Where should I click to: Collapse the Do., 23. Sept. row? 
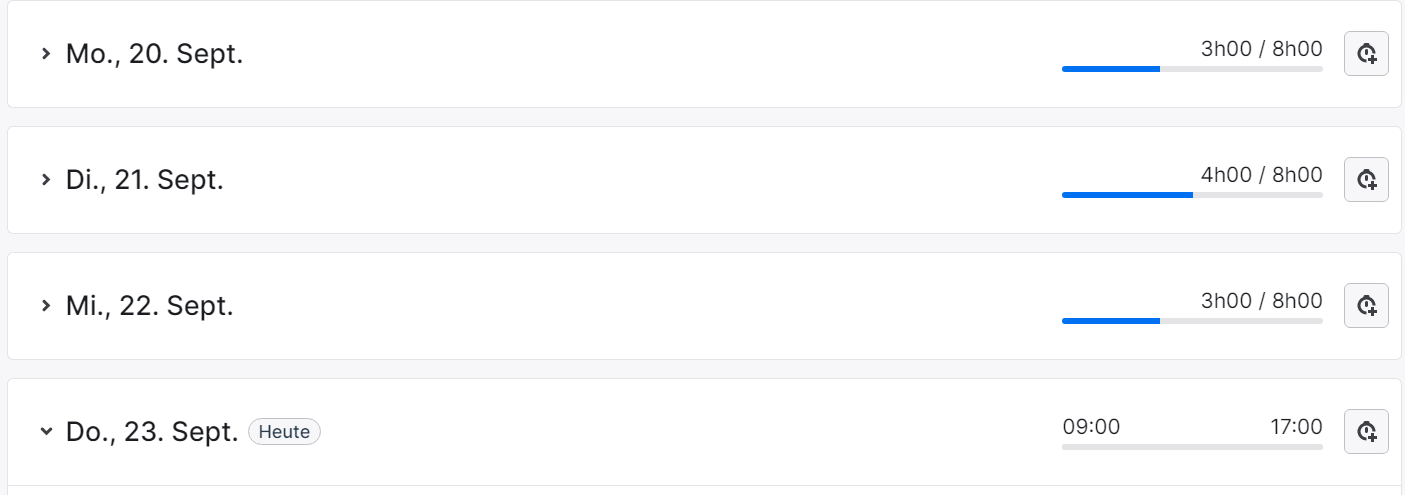coord(45,432)
